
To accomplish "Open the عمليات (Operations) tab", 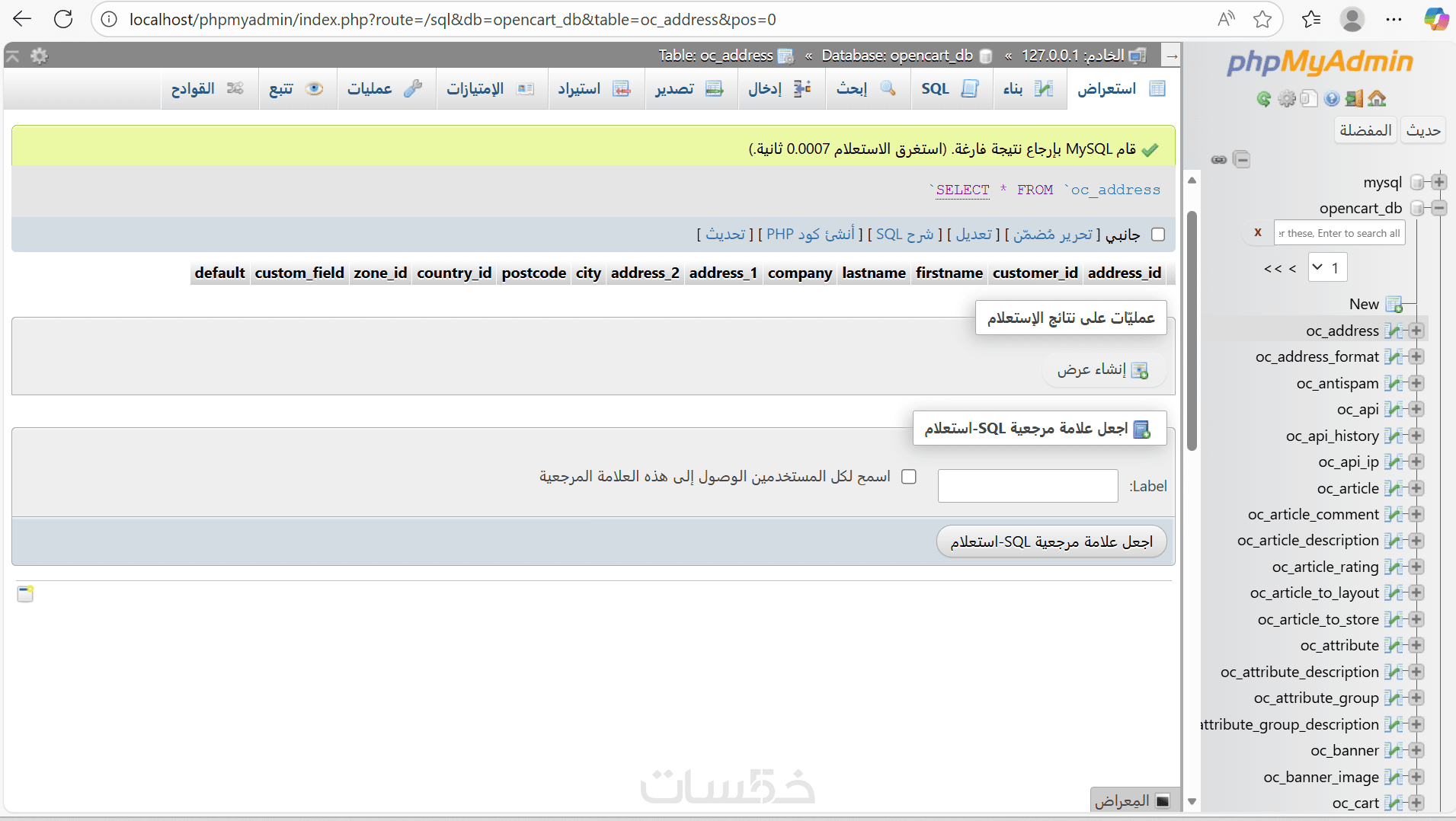I will click(x=386, y=89).
